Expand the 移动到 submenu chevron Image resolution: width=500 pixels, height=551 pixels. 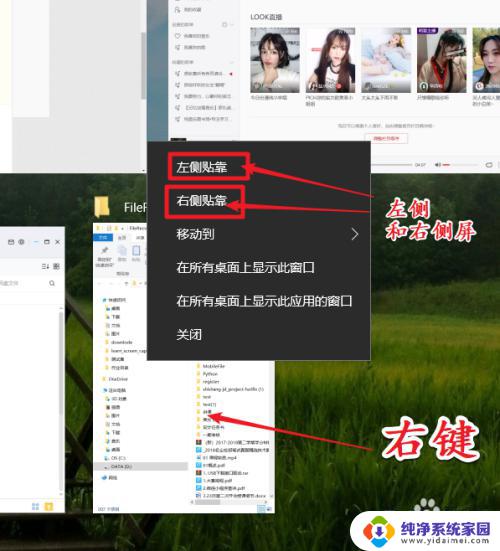tap(355, 234)
